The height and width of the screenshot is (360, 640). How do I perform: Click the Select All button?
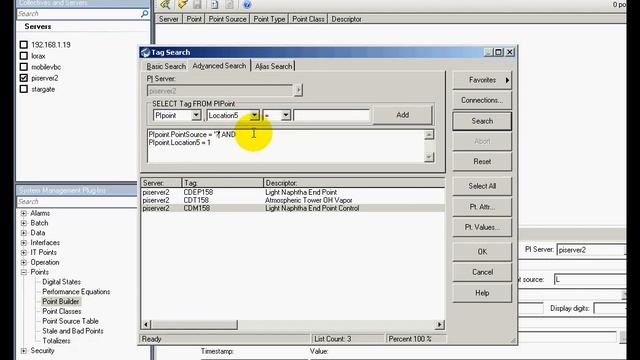(482, 186)
